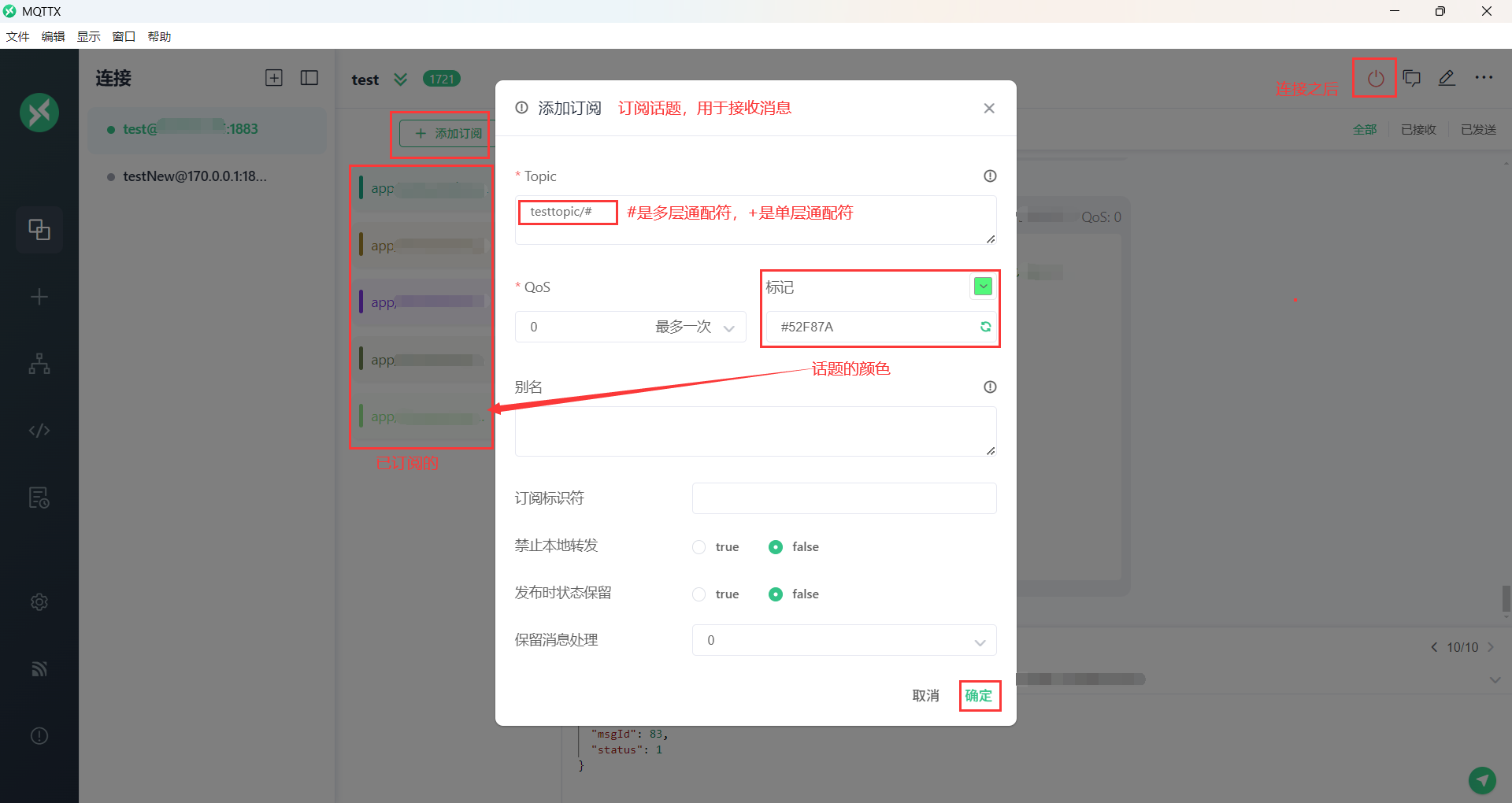Enable true option for 发布时状态保留
This screenshot has width=1512, height=803.
coord(699,594)
